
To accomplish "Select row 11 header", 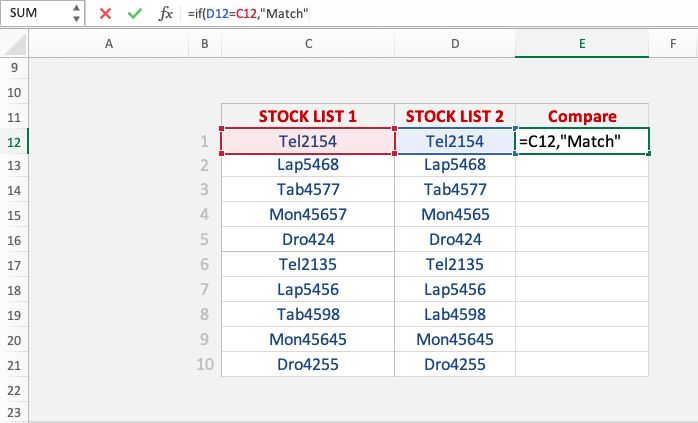I will pyautogui.click(x=14, y=117).
